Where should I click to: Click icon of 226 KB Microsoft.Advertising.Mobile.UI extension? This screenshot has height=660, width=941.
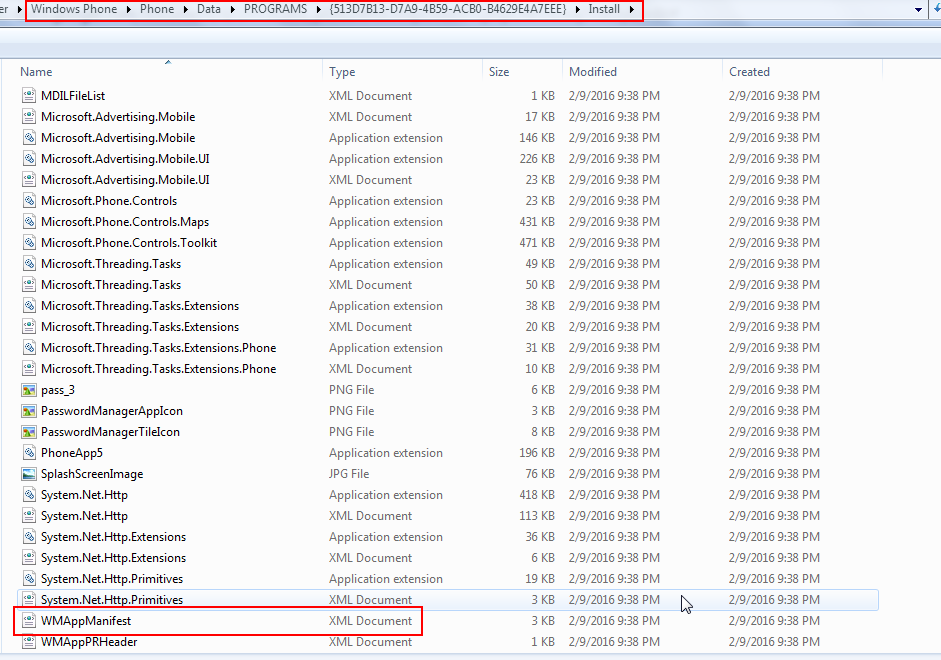[29, 159]
